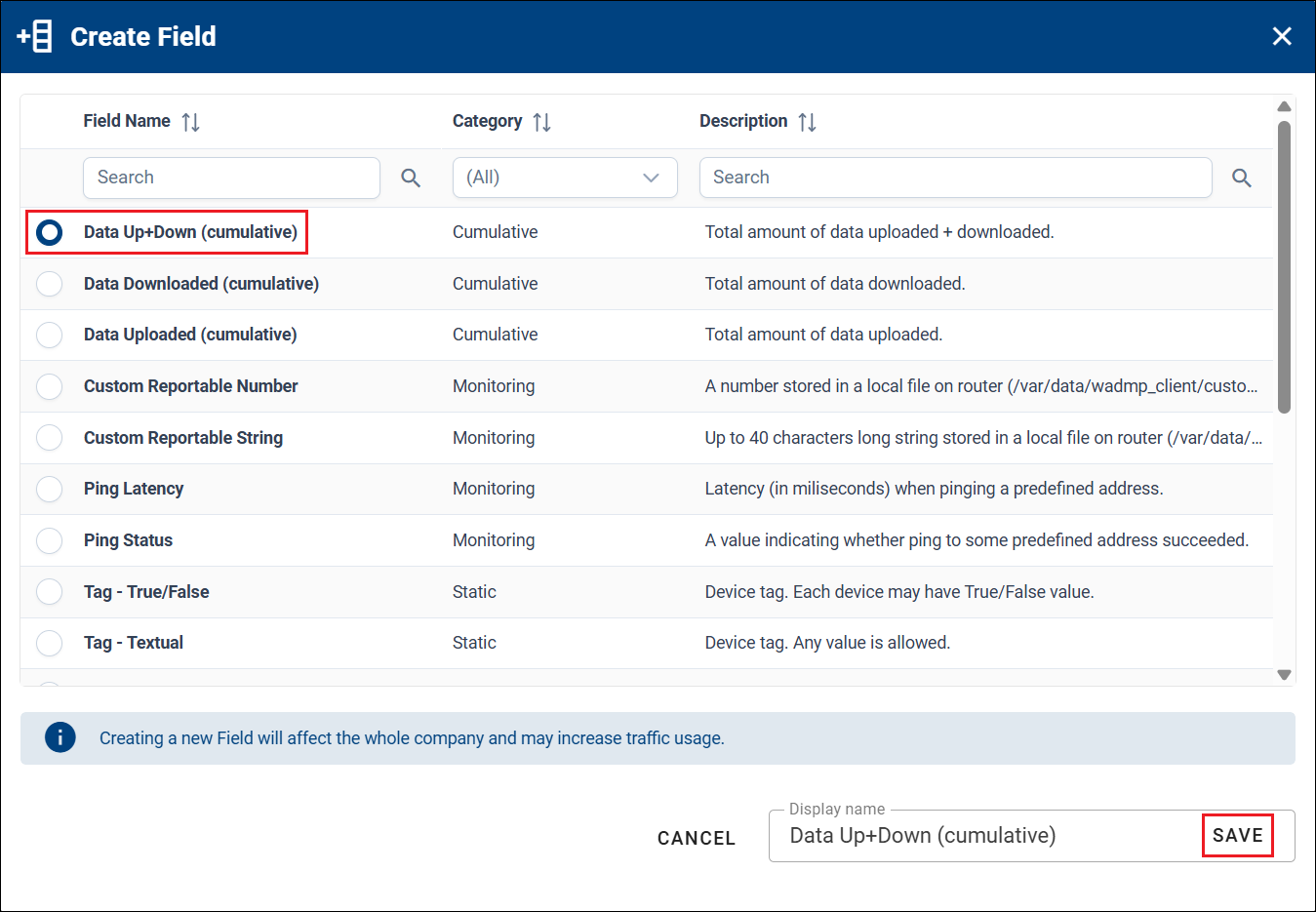The image size is (1316, 912).
Task: Select Custom Reportable String radio button
Action: pyautogui.click(x=49, y=438)
